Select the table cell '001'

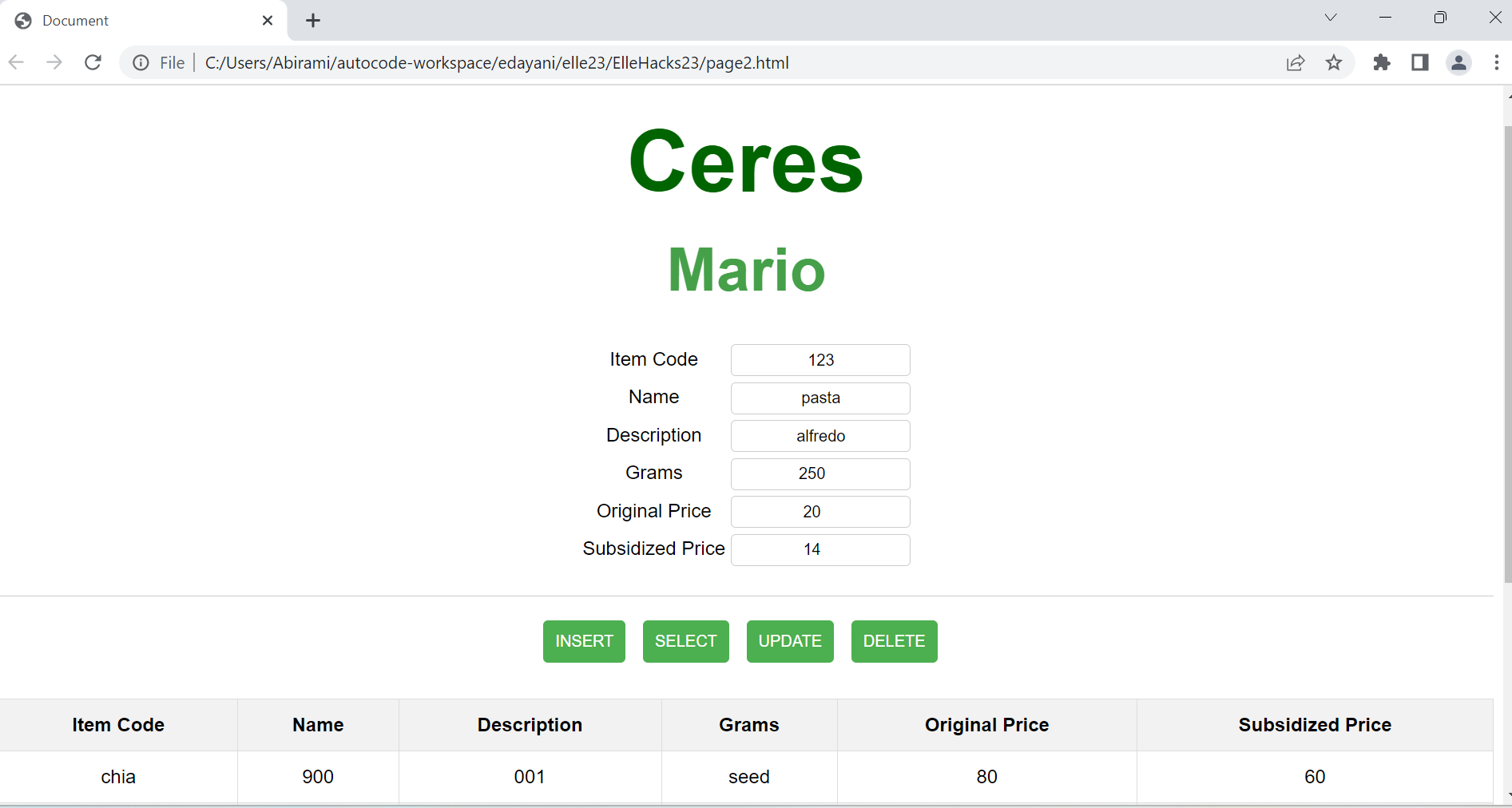[530, 777]
